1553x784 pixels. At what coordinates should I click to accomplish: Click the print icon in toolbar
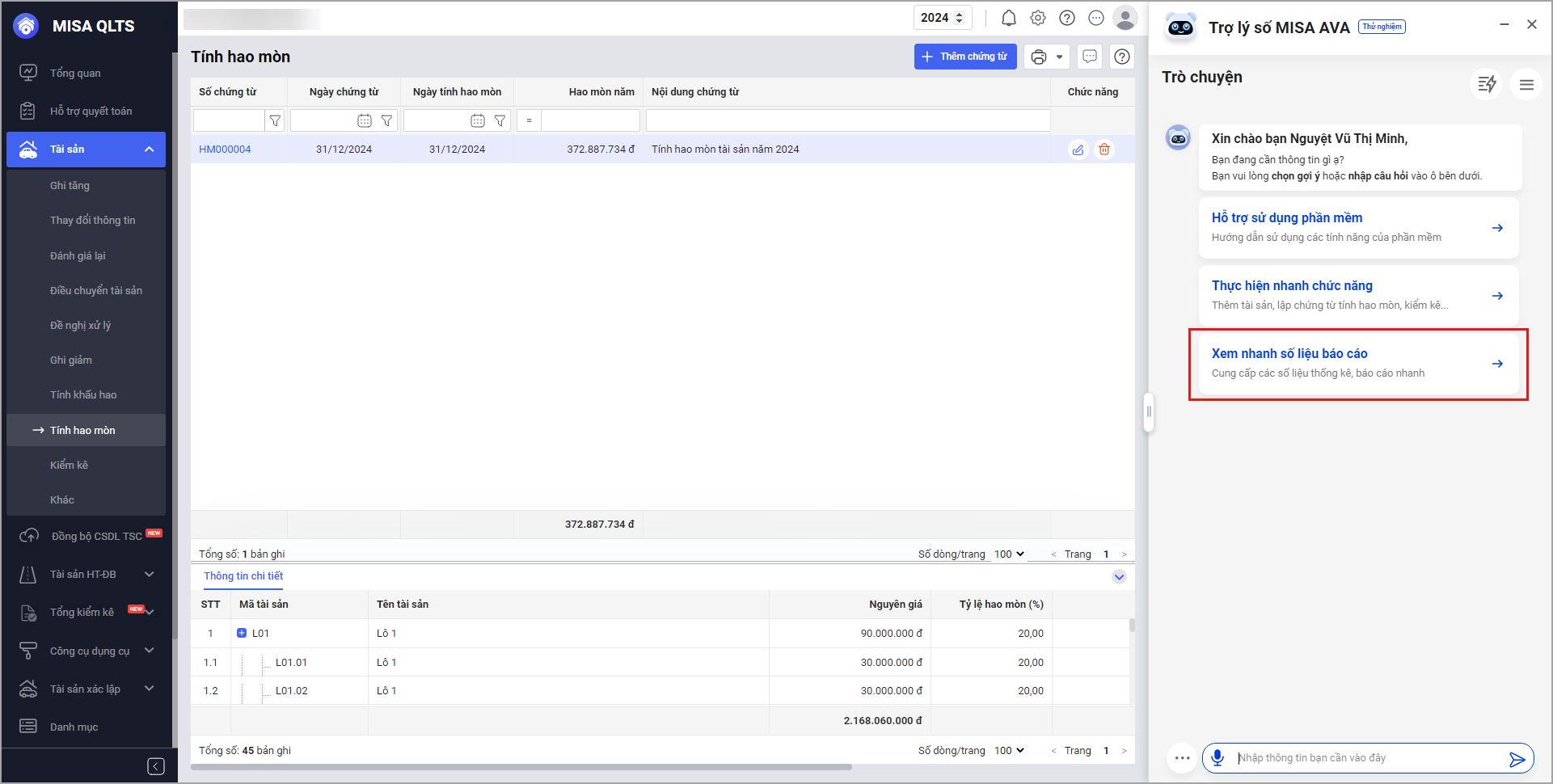point(1039,57)
